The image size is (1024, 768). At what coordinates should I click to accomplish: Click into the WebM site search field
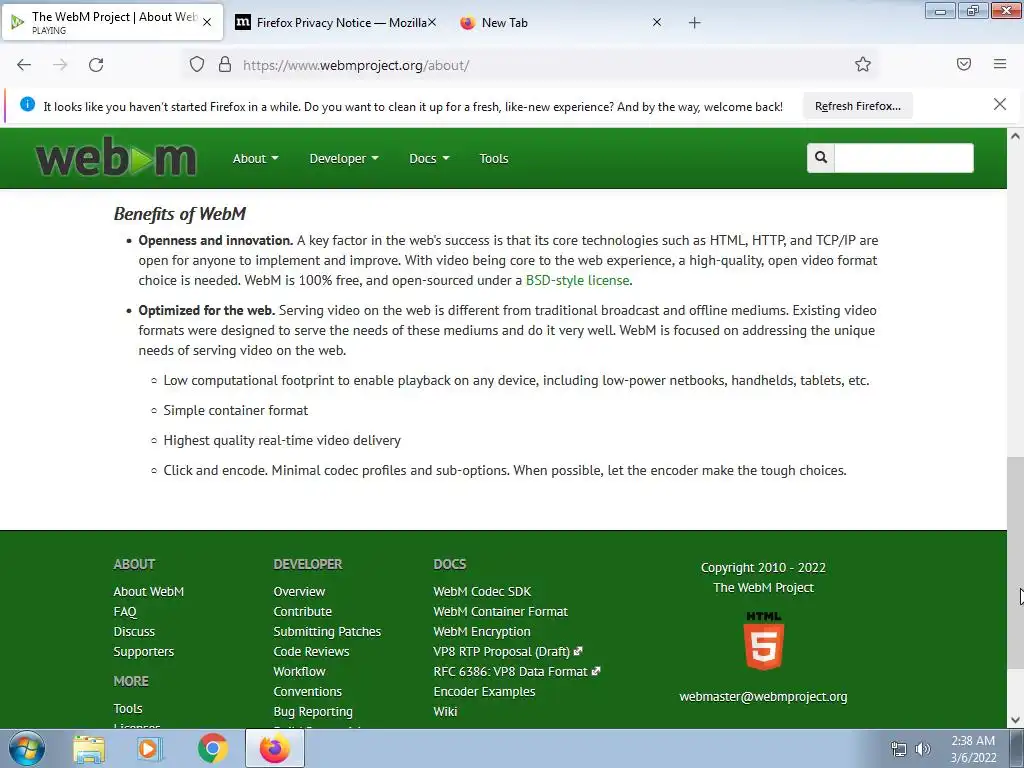904,157
